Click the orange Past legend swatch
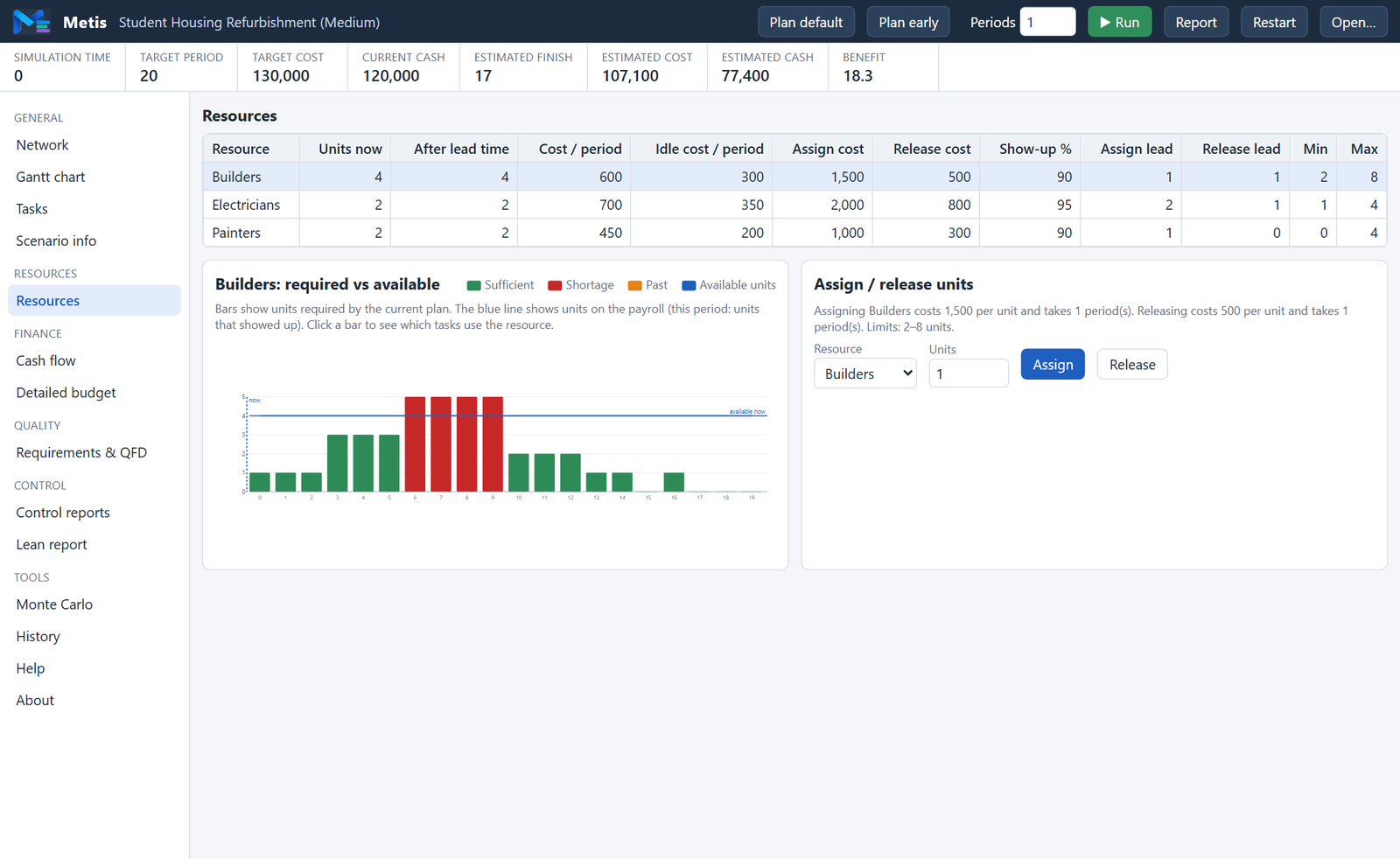 635,286
